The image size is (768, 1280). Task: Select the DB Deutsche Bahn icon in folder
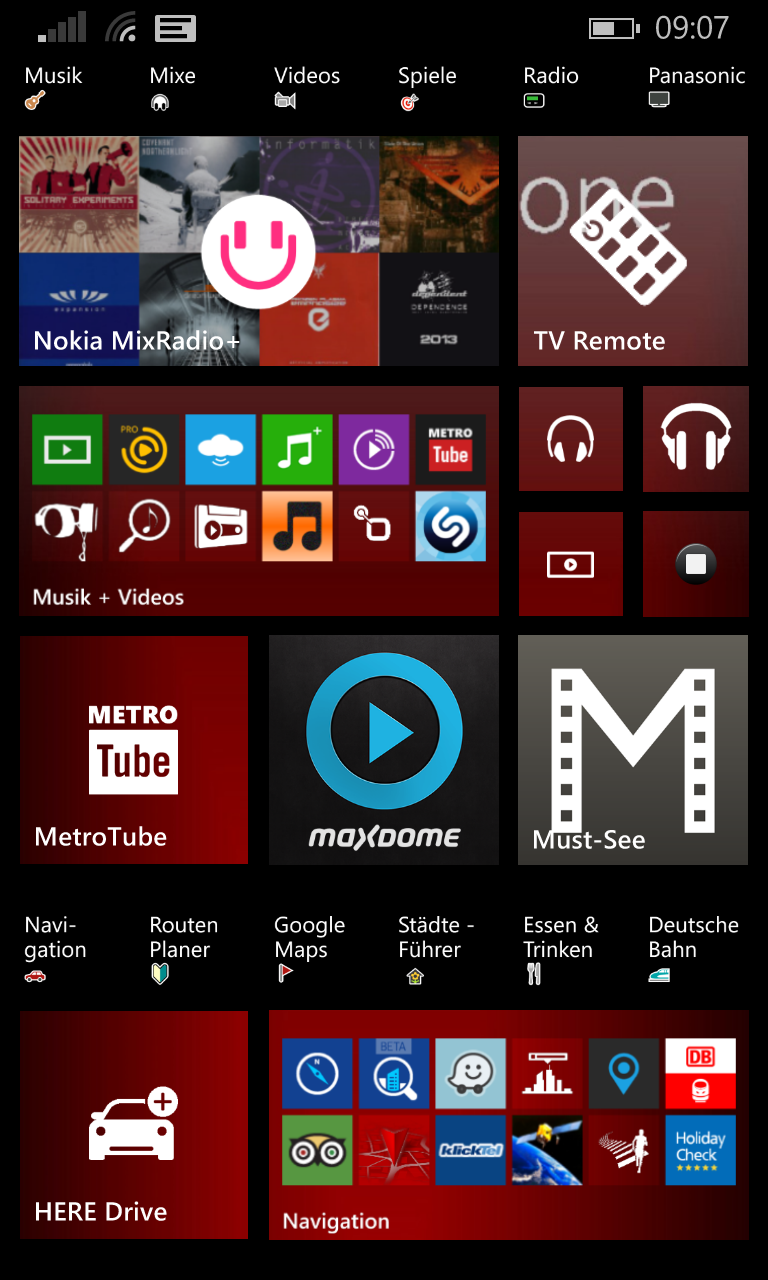pyautogui.click(x=700, y=1073)
